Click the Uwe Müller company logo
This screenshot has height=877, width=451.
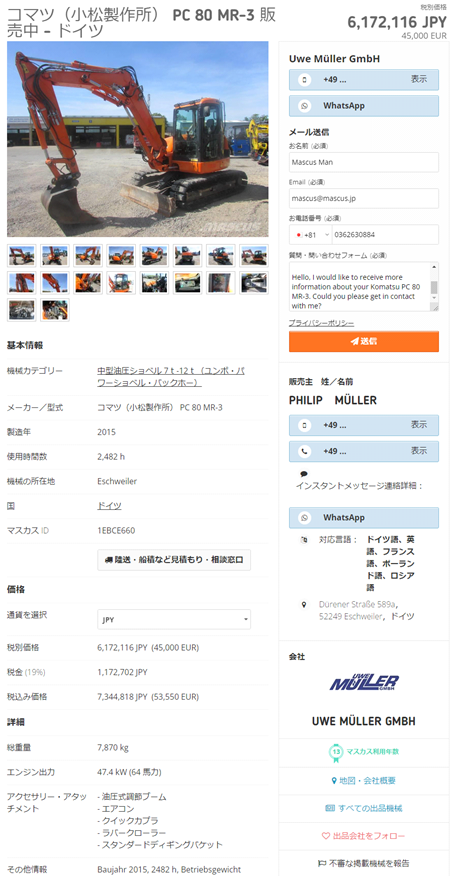click(x=364, y=682)
